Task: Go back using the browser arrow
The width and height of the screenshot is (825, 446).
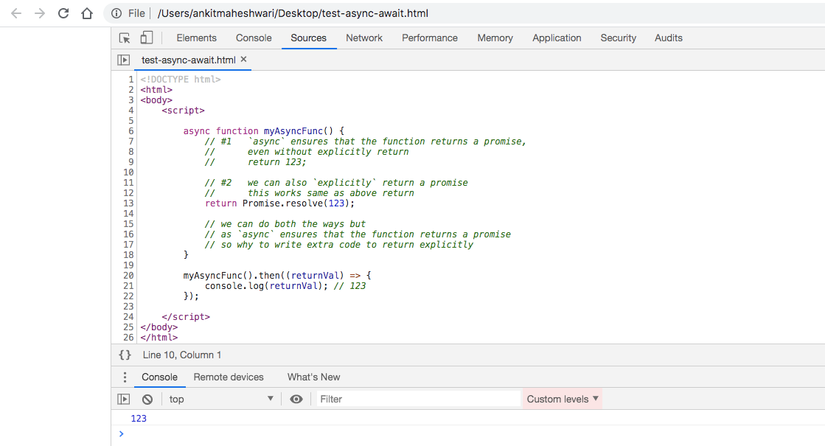Action: pyautogui.click(x=16, y=14)
